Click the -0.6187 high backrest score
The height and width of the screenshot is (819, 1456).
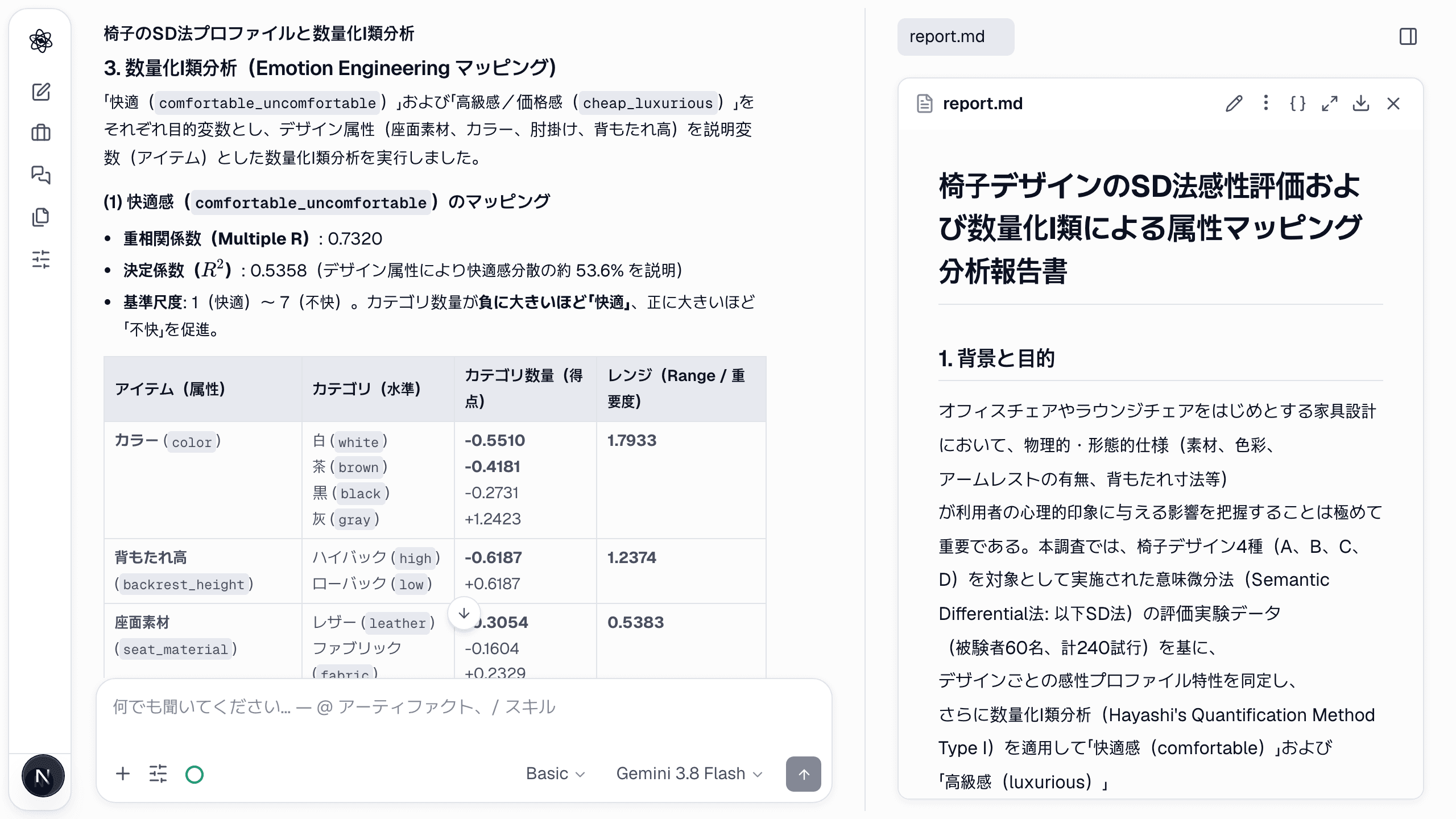[493, 557]
